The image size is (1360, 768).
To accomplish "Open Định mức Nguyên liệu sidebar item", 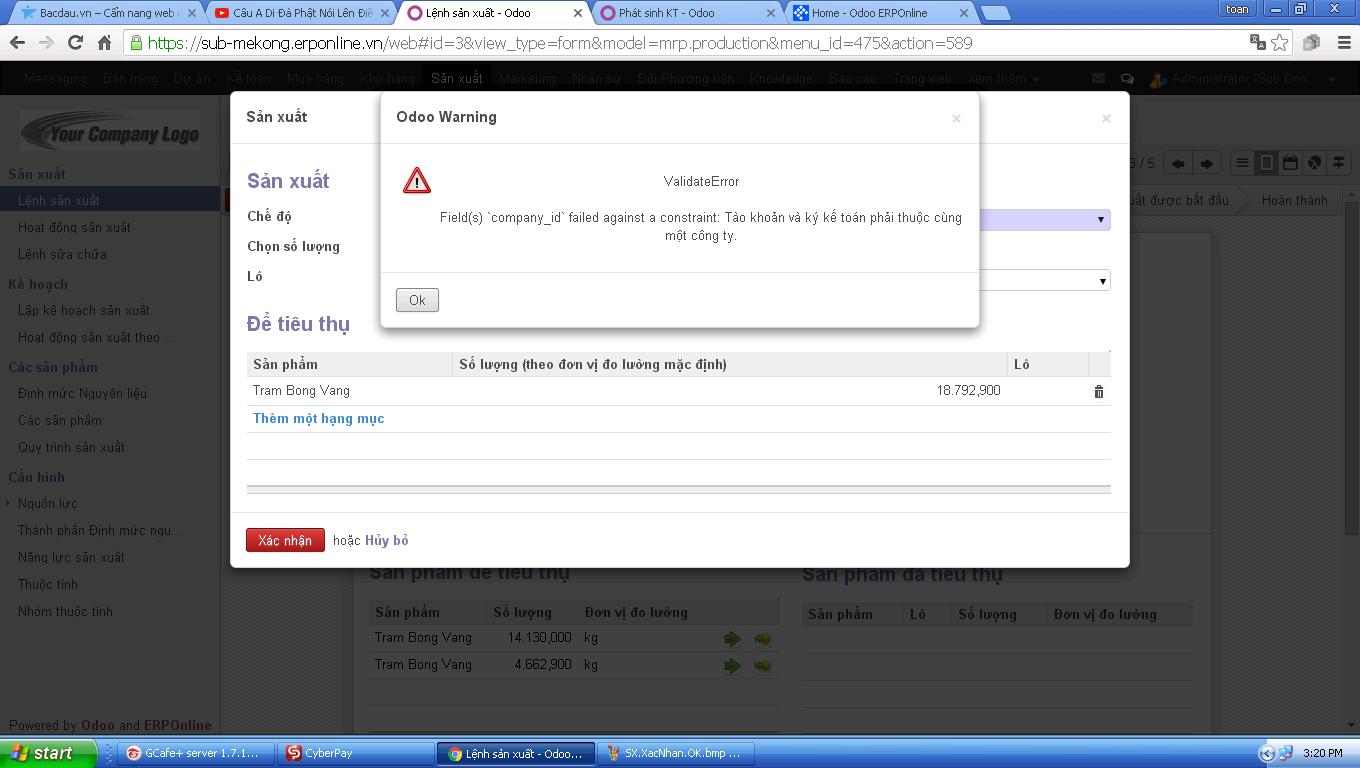I will 82,393.
